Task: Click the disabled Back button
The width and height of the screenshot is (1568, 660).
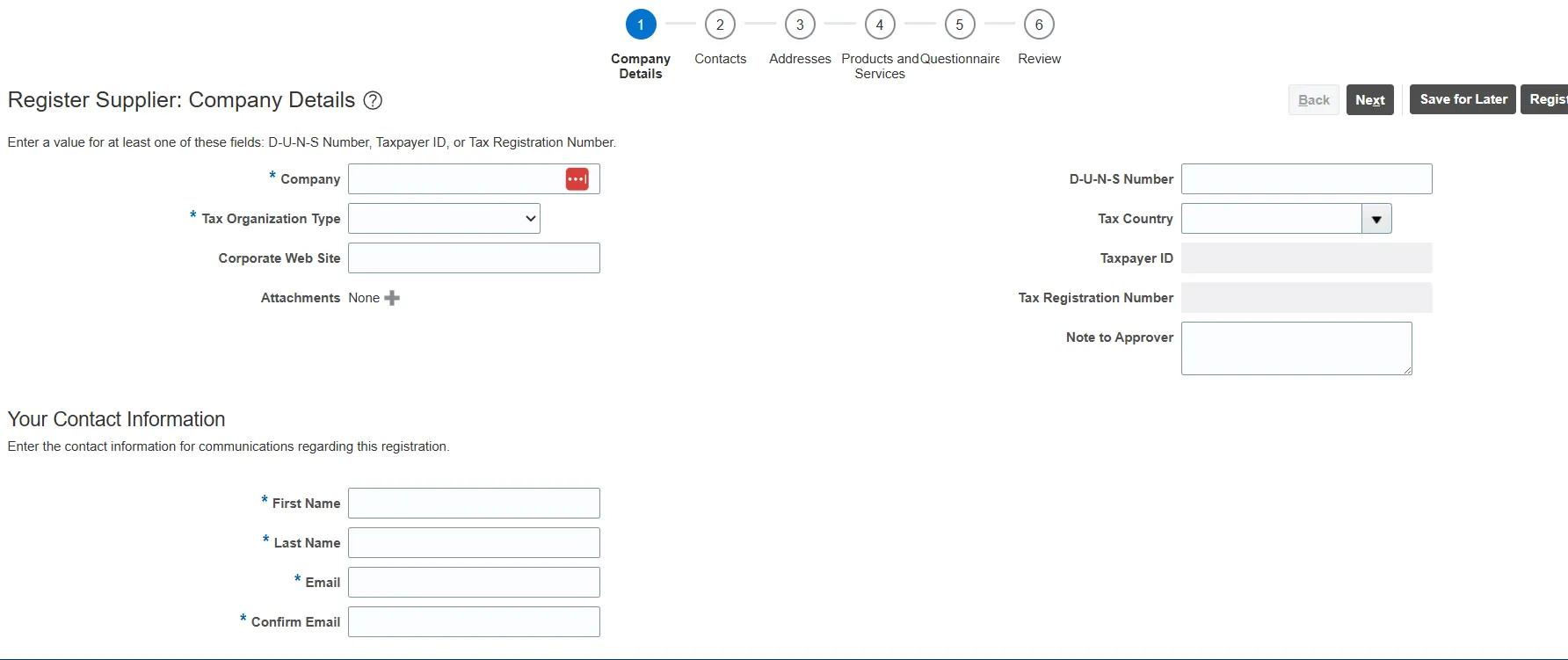Action: (1314, 100)
